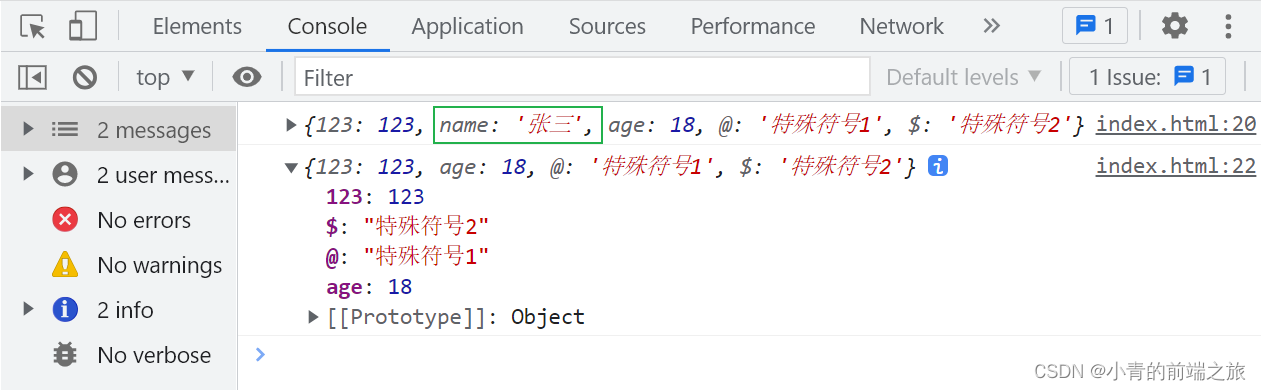Toggle the live expression eye icon

pos(246,77)
